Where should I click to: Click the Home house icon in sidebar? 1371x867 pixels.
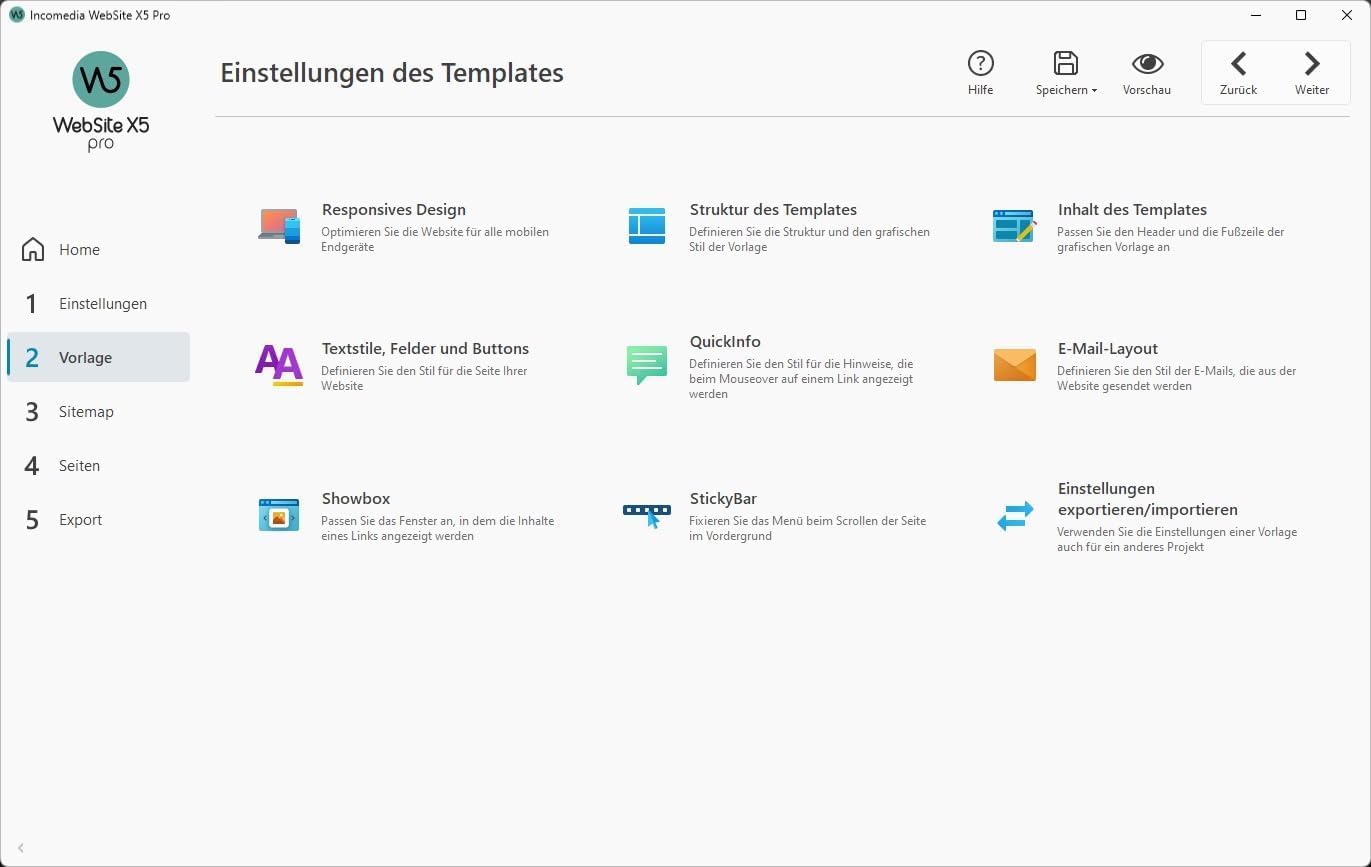pos(33,249)
